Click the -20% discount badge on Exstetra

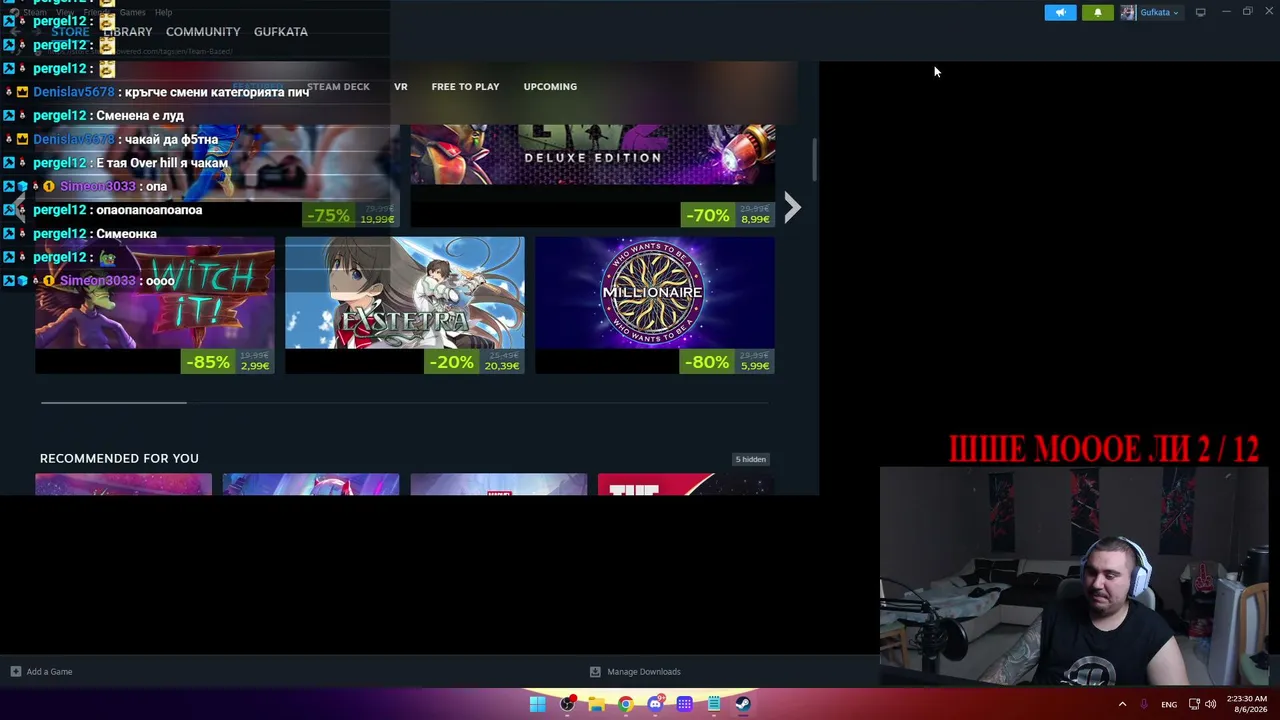point(451,362)
